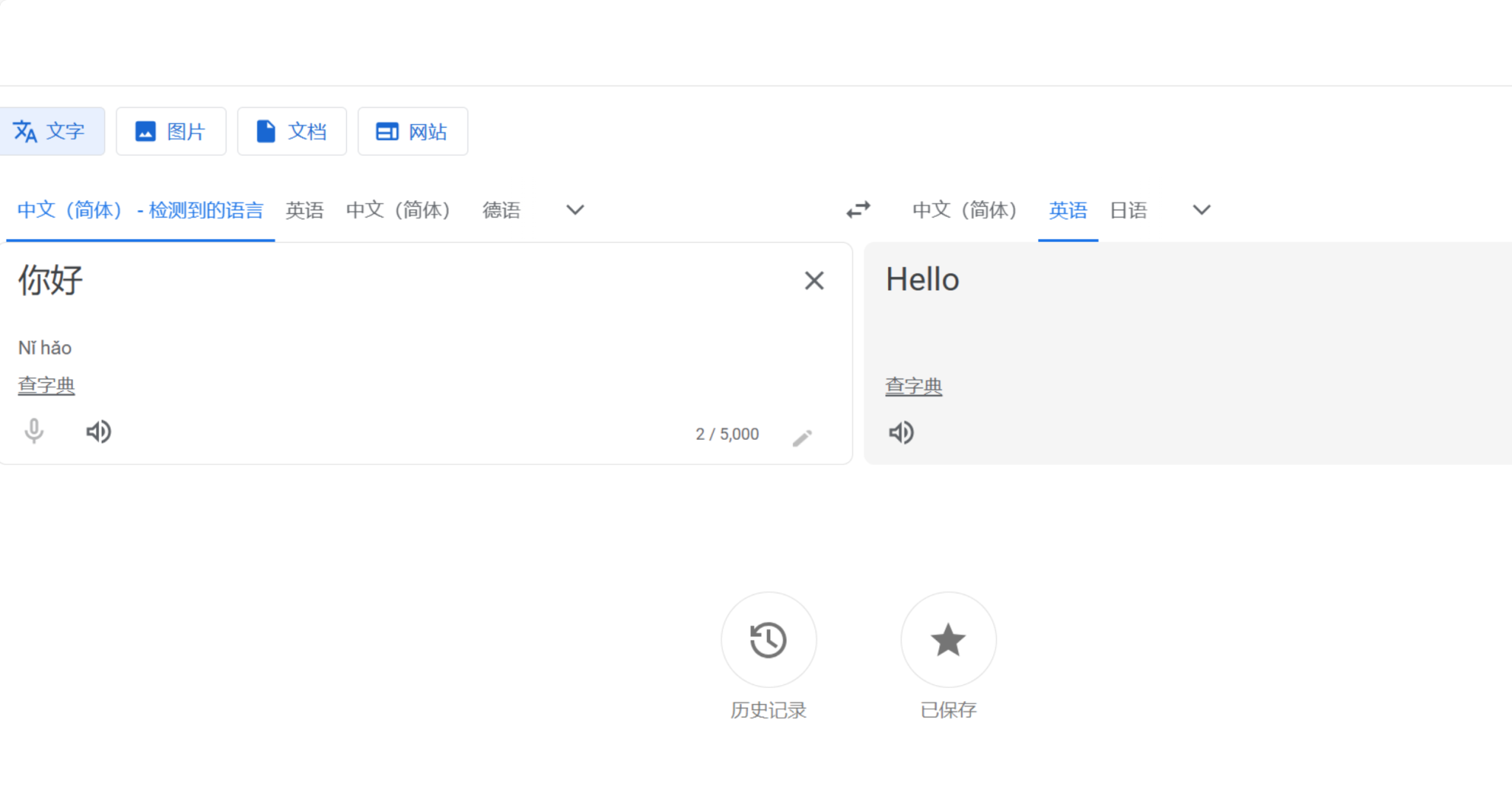Click the Hello translation text

[x=923, y=280]
